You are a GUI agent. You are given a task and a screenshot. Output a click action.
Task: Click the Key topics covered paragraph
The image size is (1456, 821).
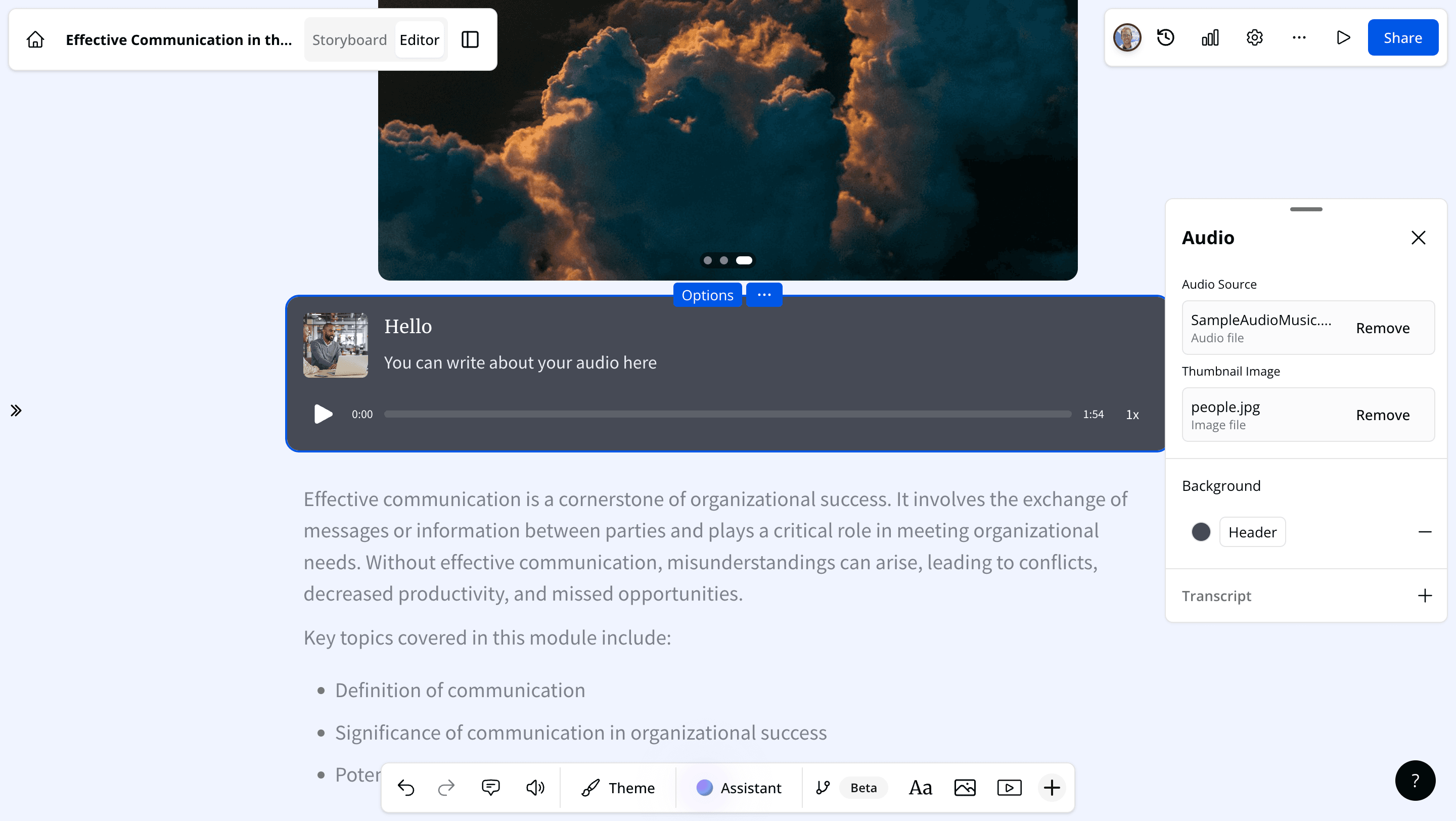click(x=487, y=638)
